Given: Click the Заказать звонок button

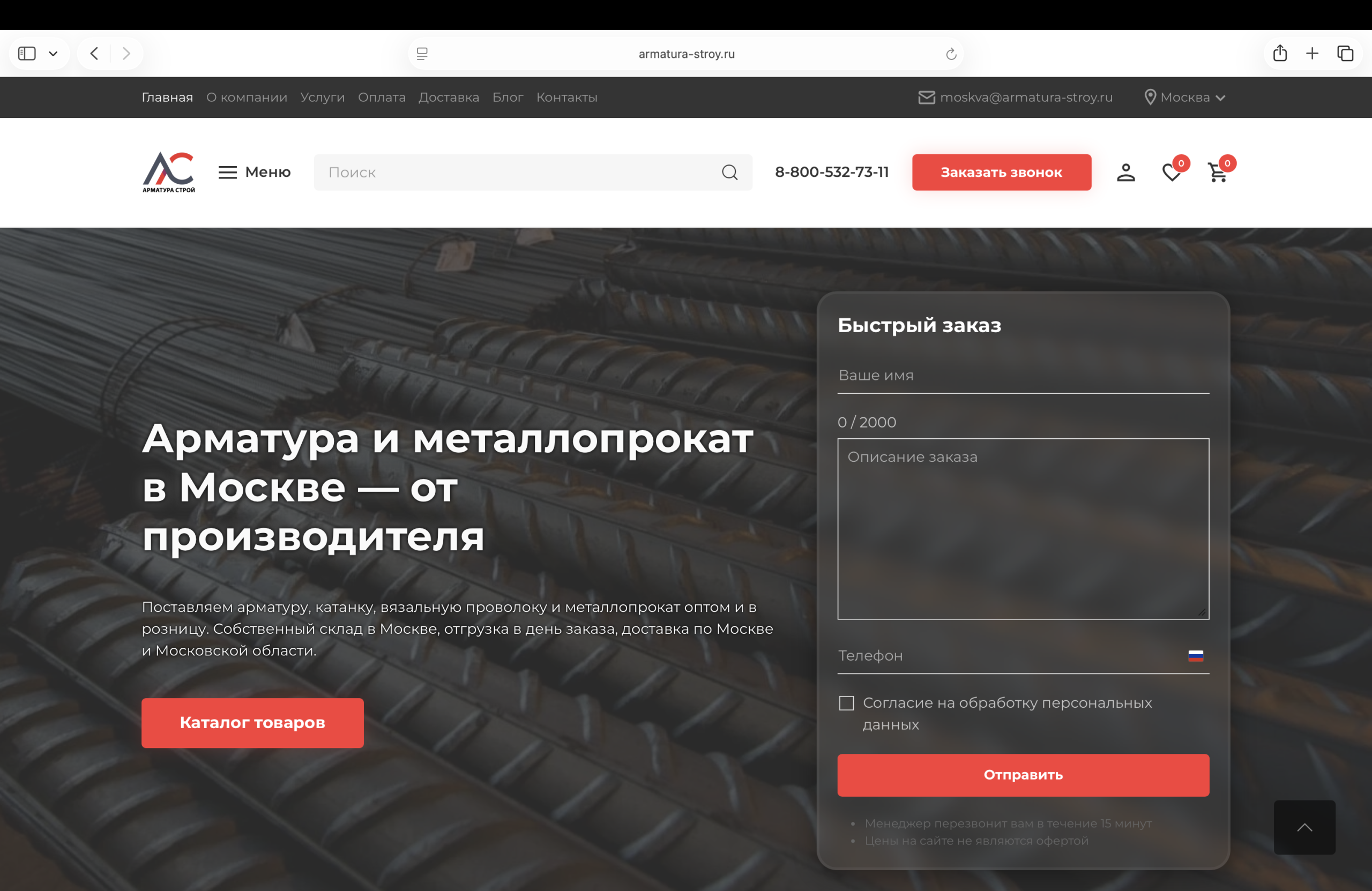Looking at the screenshot, I should (x=1001, y=173).
